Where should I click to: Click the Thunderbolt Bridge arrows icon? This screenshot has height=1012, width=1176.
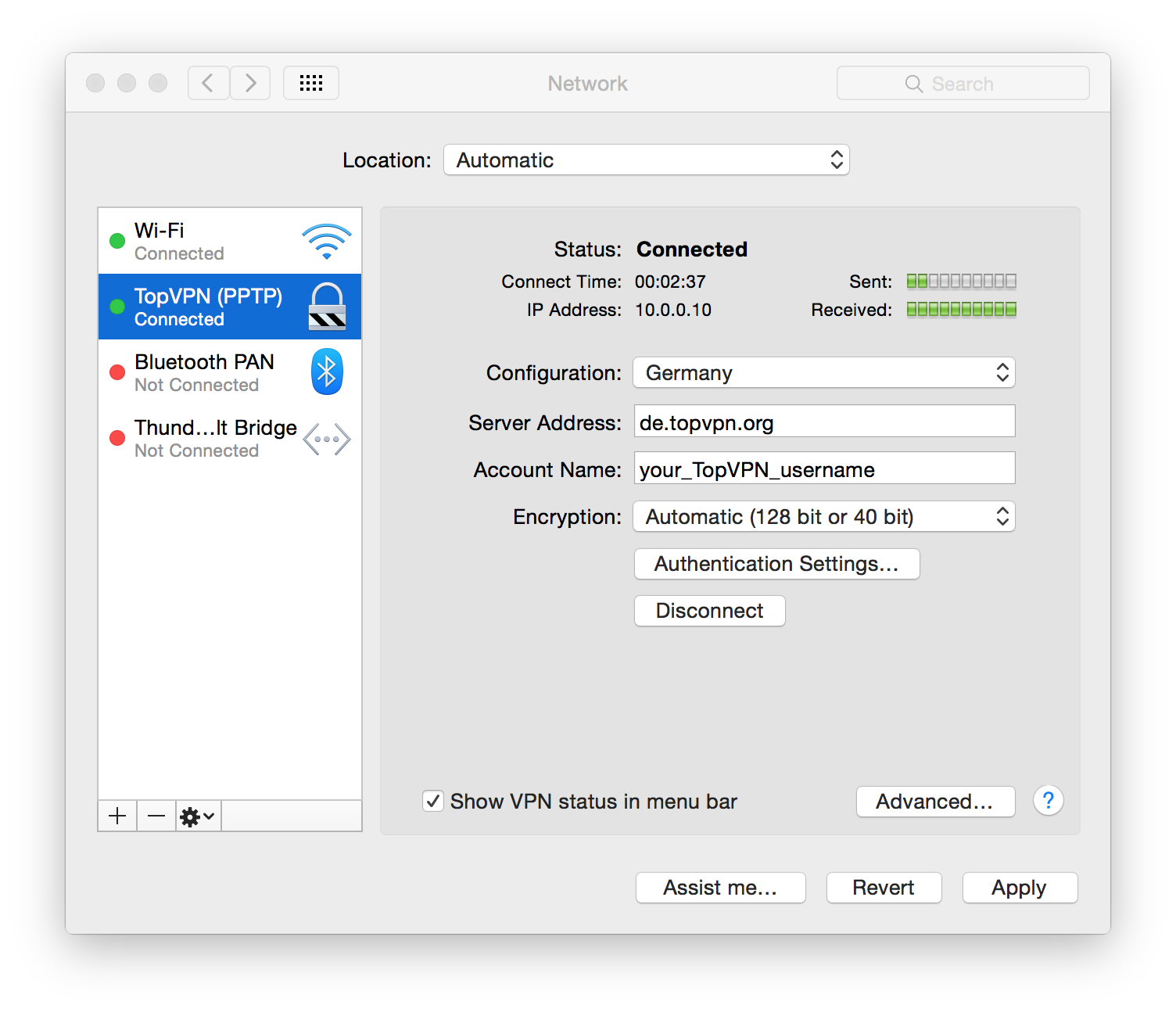pos(327,439)
